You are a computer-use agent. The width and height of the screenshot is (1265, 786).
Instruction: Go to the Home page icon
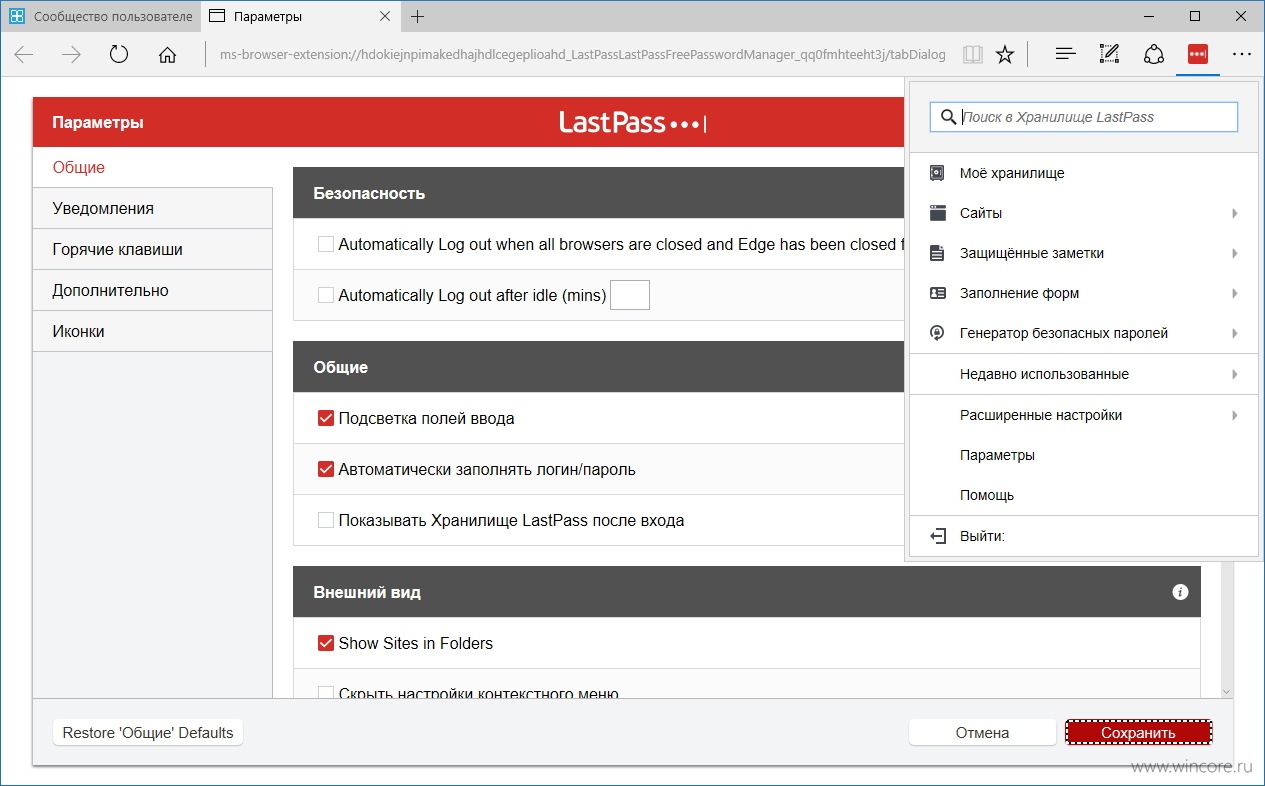(167, 55)
